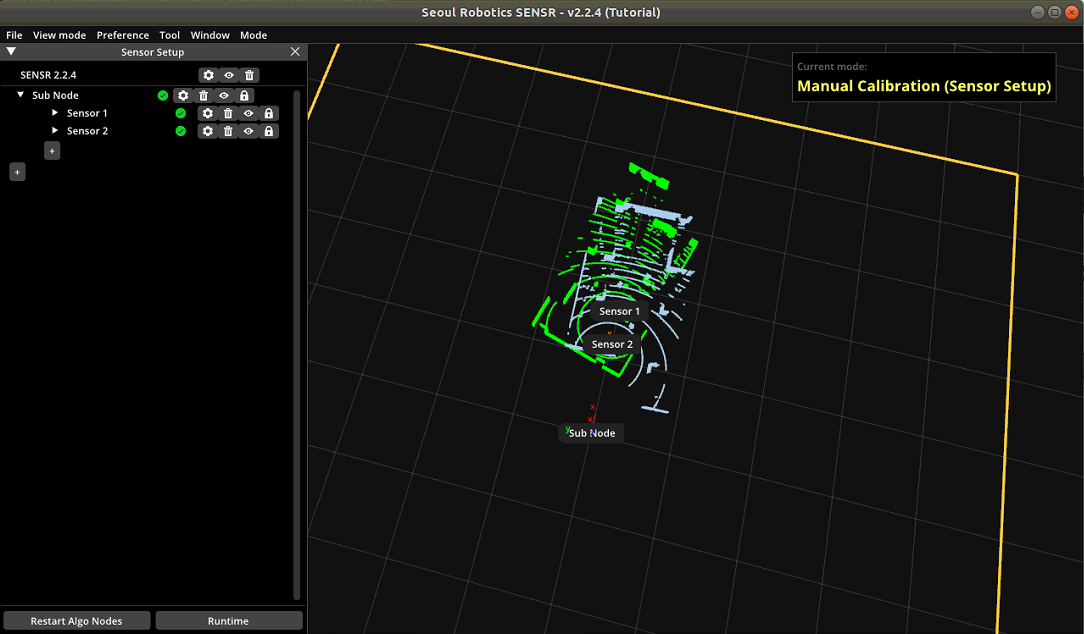Open settings gear for Sensor 1
The height and width of the screenshot is (634, 1084).
click(207, 114)
